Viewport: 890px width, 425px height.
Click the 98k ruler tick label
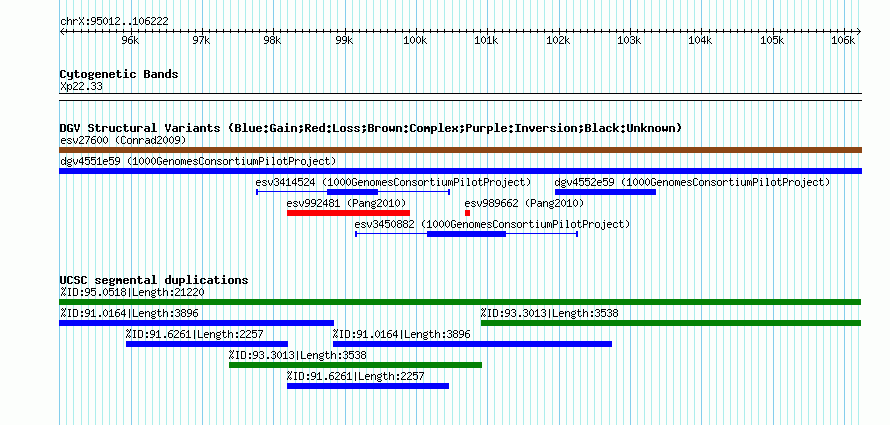coord(272,41)
